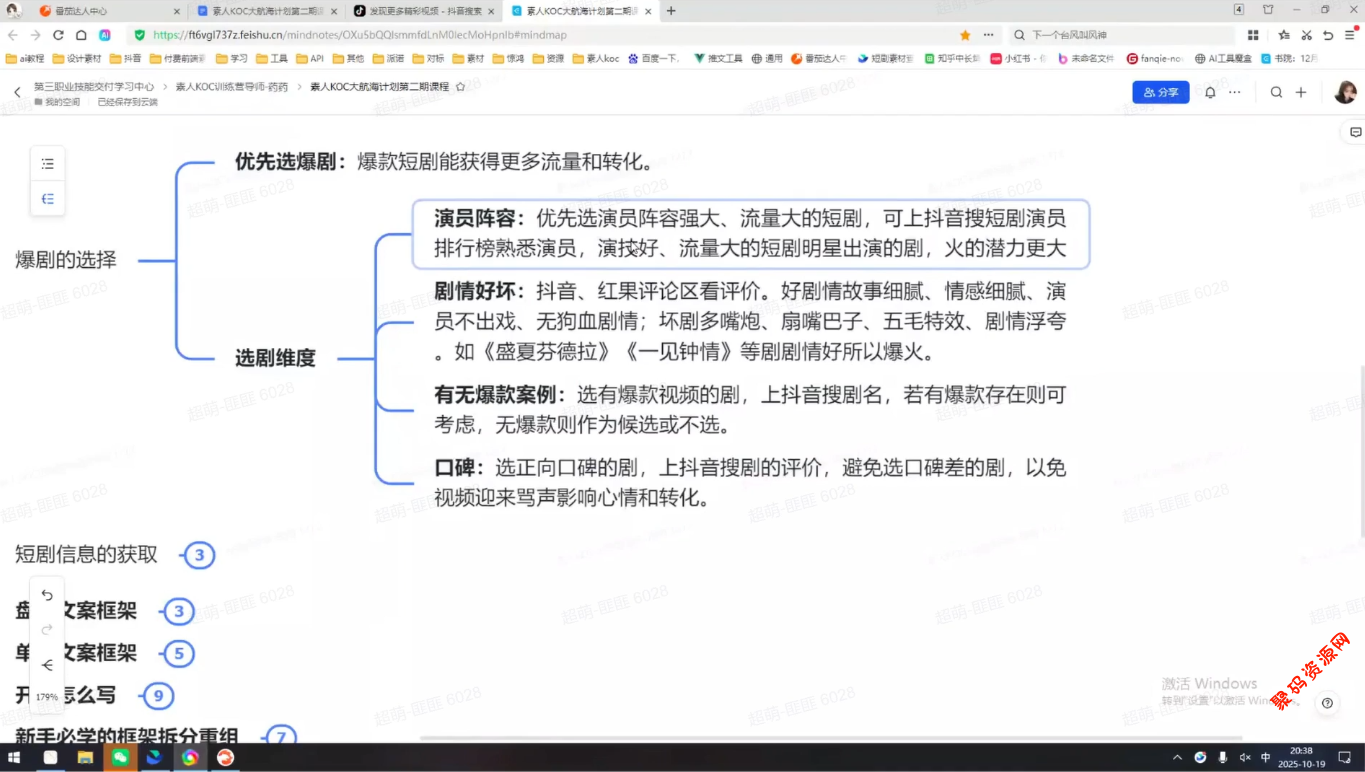This screenshot has width=1365, height=772.
Task: Toggle the mind map indent view icon
Action: 47,199
